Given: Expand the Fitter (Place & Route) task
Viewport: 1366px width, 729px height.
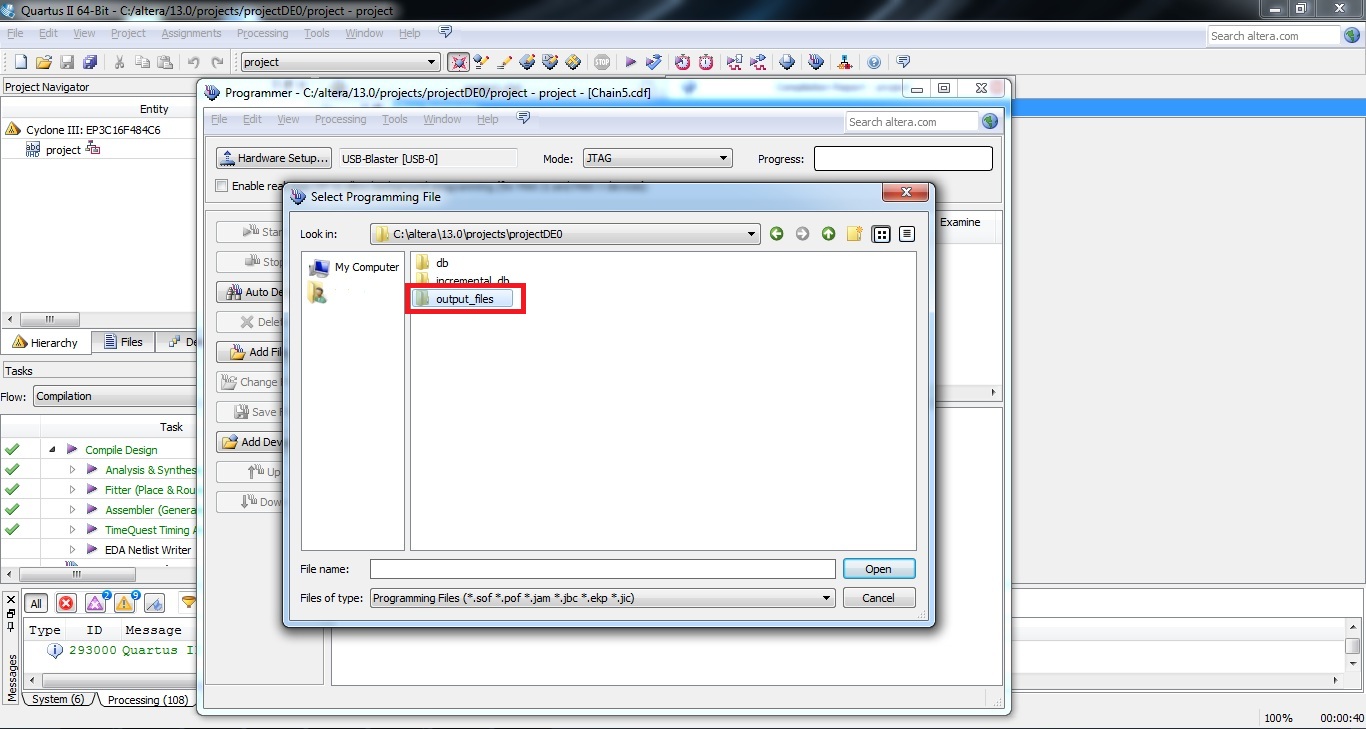Looking at the screenshot, I should pos(72,490).
